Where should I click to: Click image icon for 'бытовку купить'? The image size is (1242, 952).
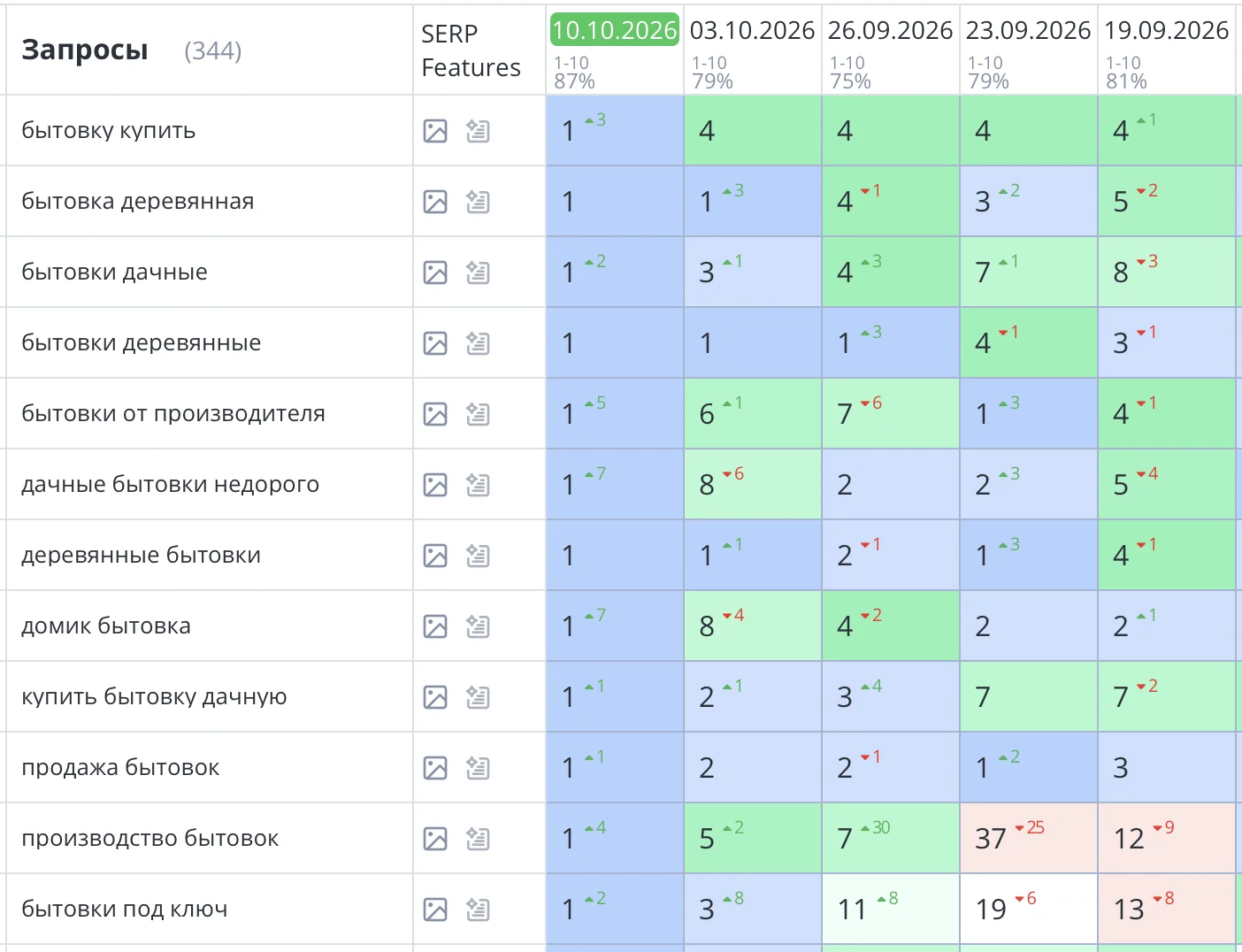(435, 131)
